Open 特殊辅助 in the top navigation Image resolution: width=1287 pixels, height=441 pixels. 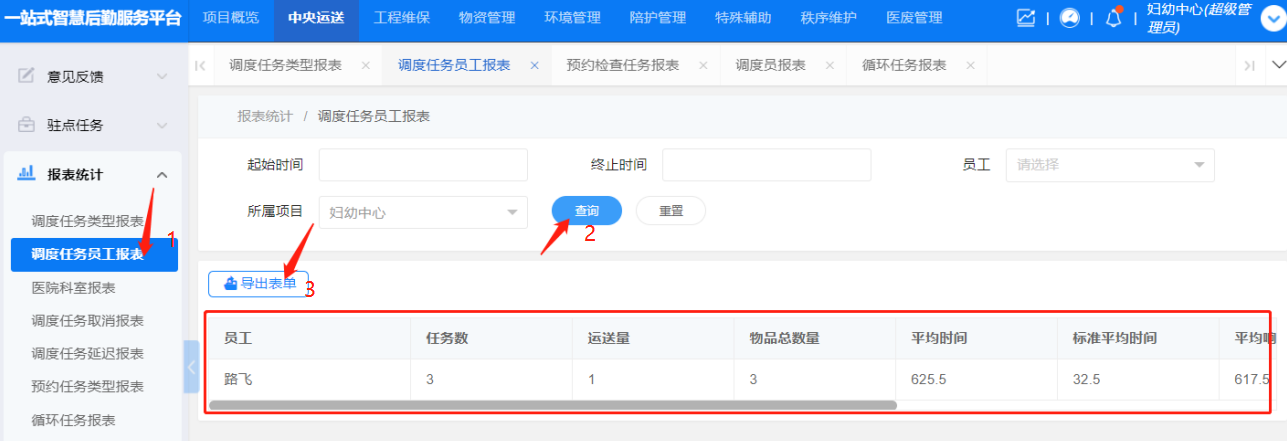(743, 18)
